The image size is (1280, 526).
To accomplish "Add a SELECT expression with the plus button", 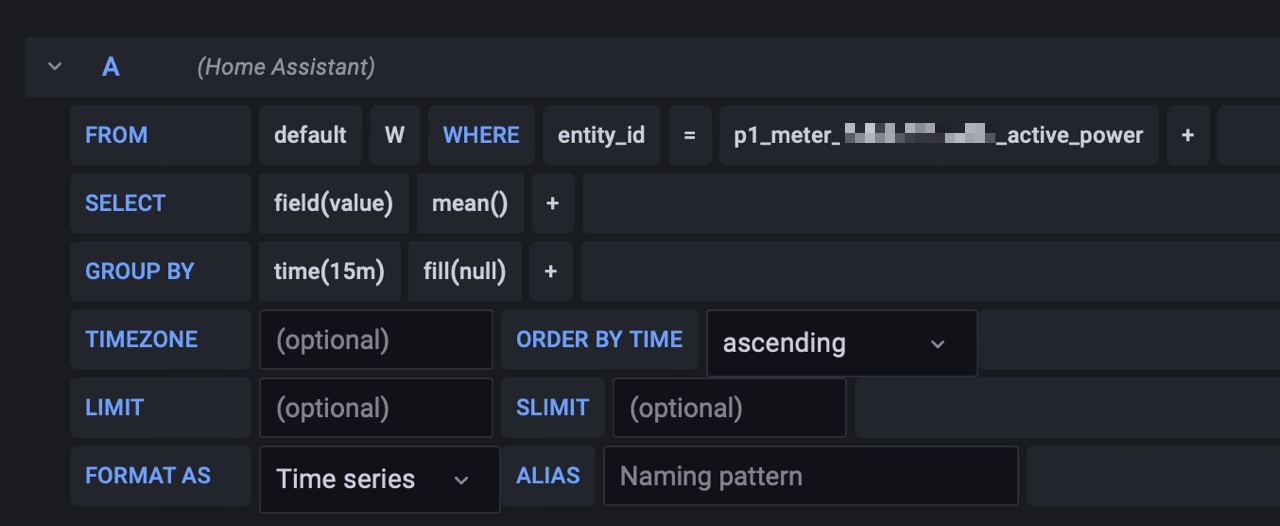I will click(552, 203).
